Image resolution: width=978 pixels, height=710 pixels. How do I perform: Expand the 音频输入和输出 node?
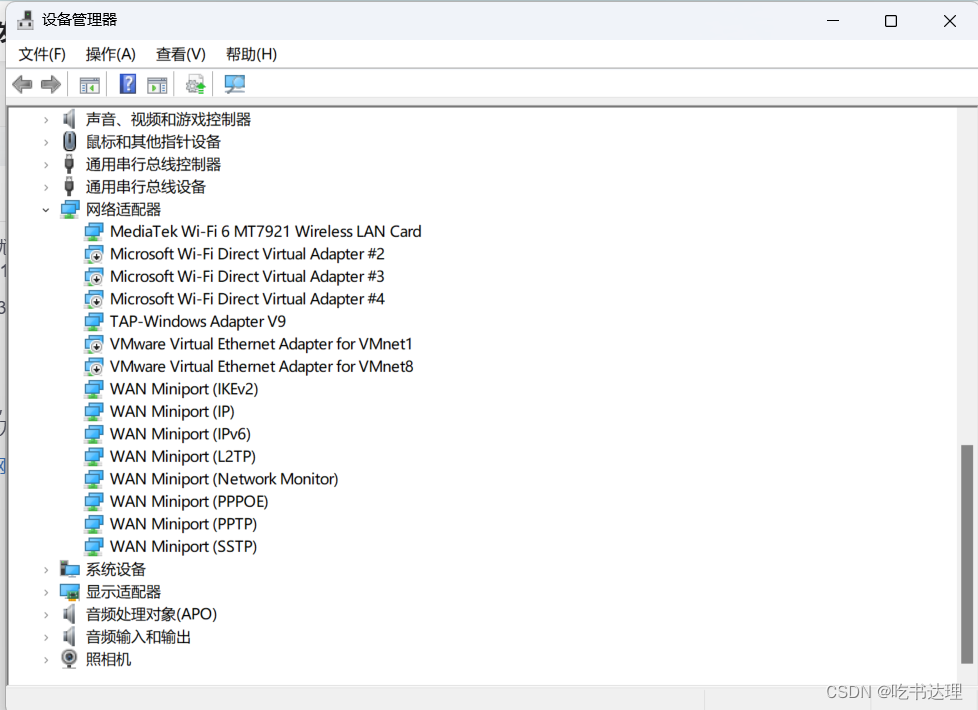tap(46, 637)
